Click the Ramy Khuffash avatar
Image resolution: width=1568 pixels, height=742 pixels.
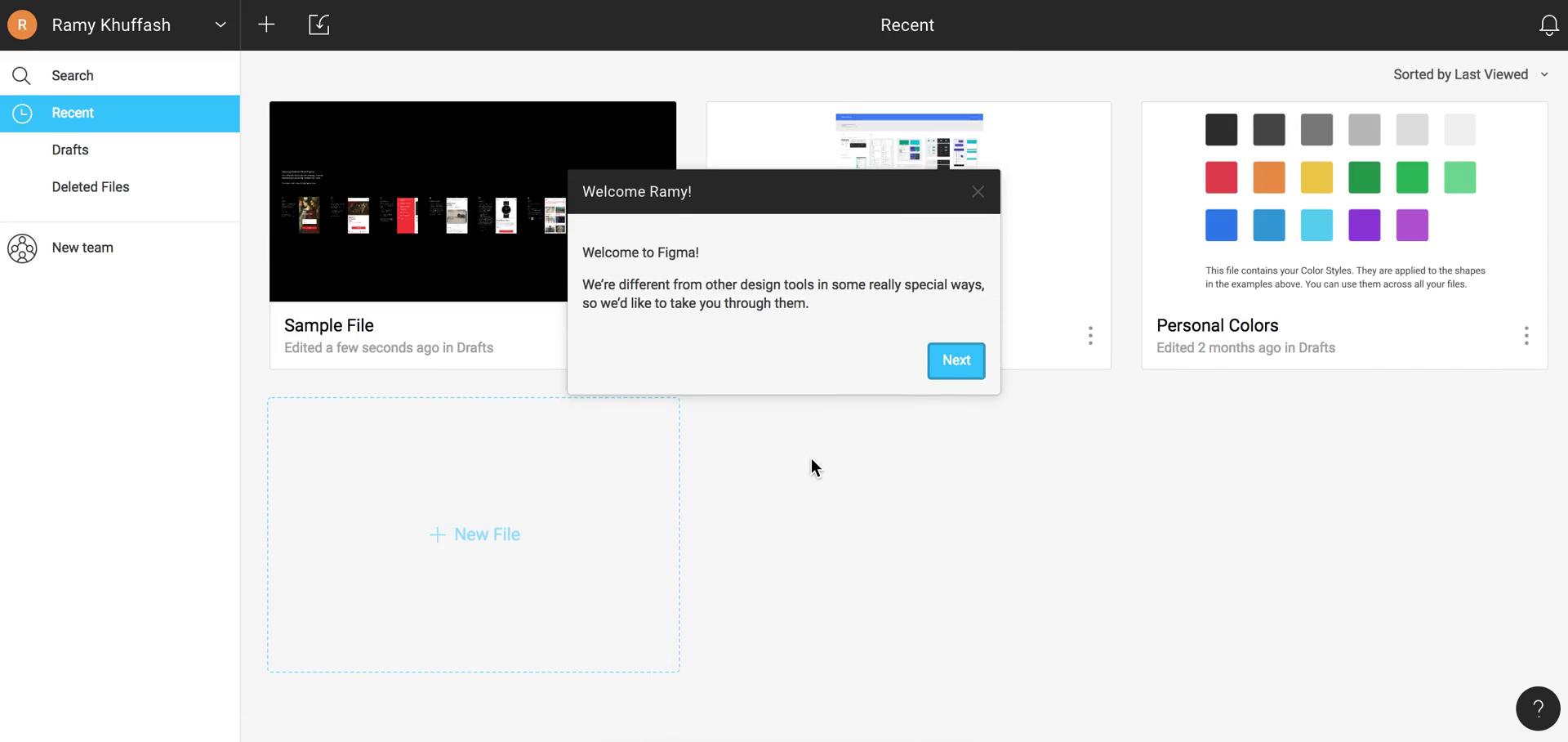tap(22, 25)
